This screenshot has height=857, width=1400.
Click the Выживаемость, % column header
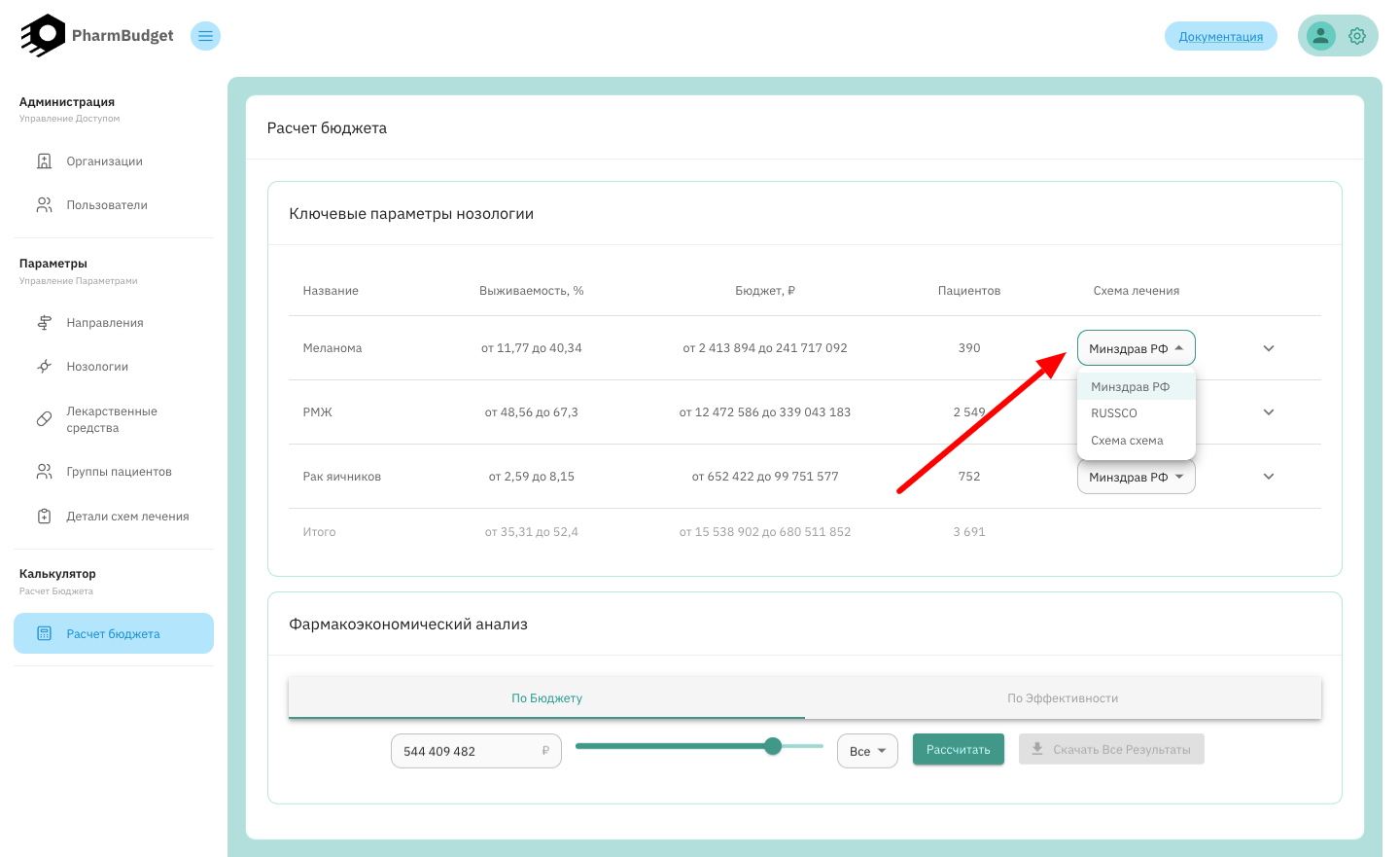pyautogui.click(x=532, y=291)
